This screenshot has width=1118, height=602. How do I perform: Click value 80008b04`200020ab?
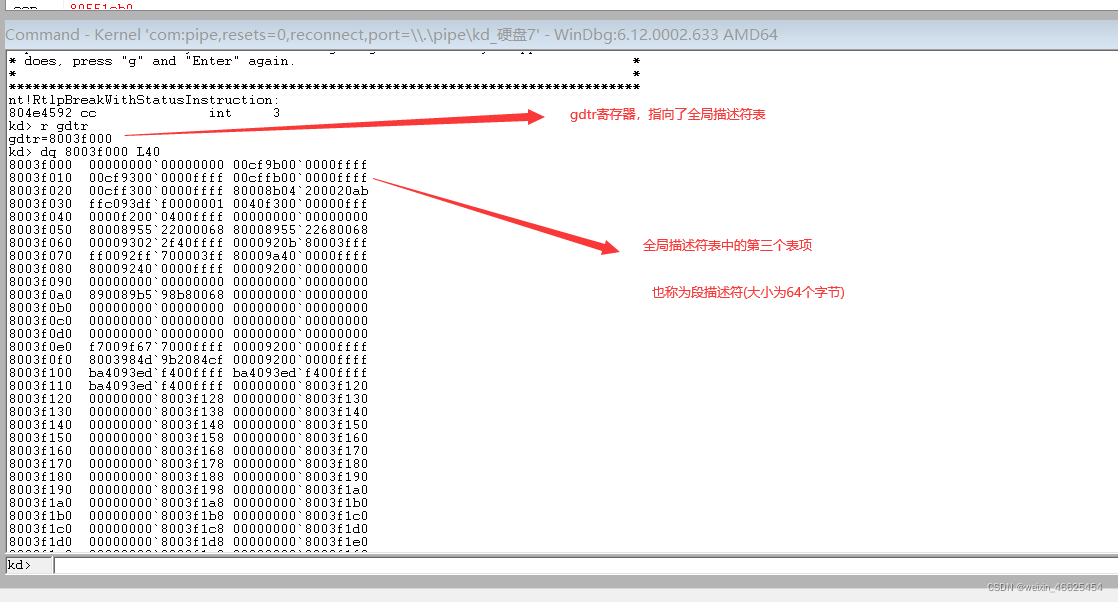(300, 191)
